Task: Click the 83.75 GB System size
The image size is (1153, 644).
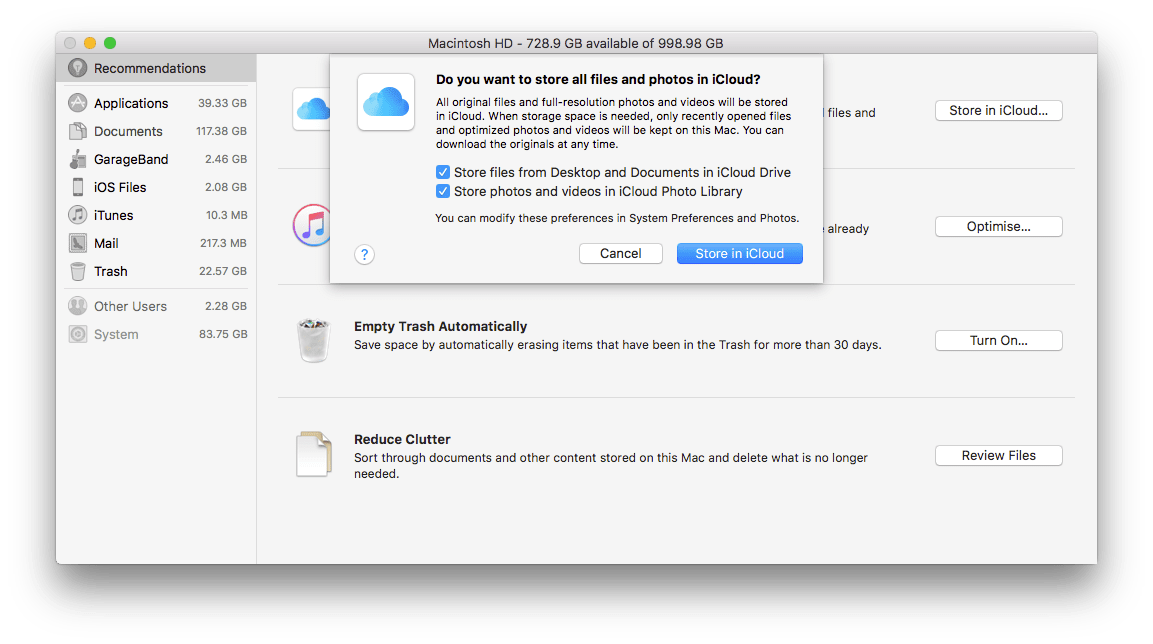Action: pos(223,334)
